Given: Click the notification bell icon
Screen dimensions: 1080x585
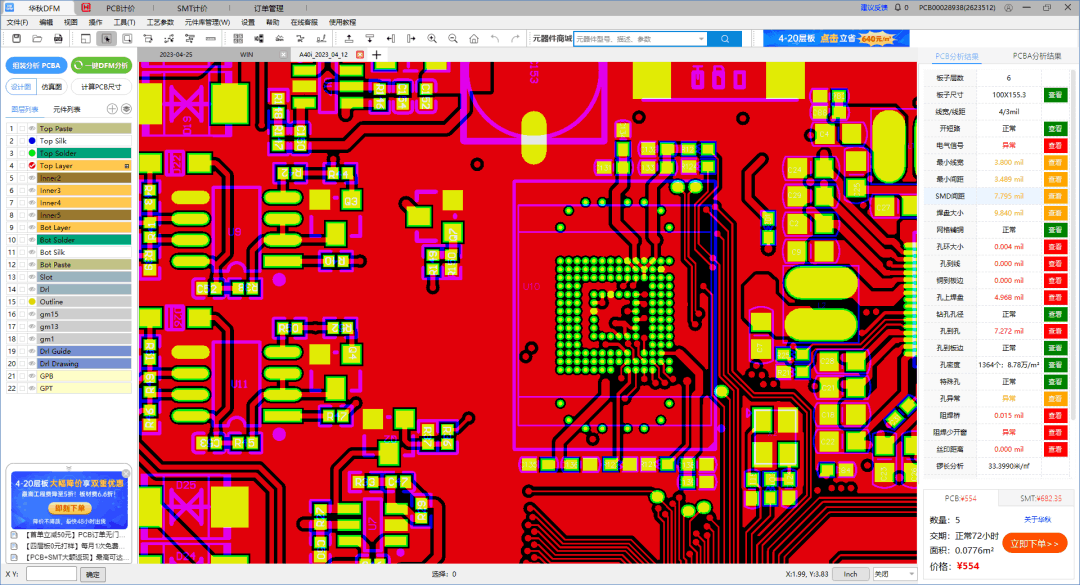Looking at the screenshot, I should point(897,8).
